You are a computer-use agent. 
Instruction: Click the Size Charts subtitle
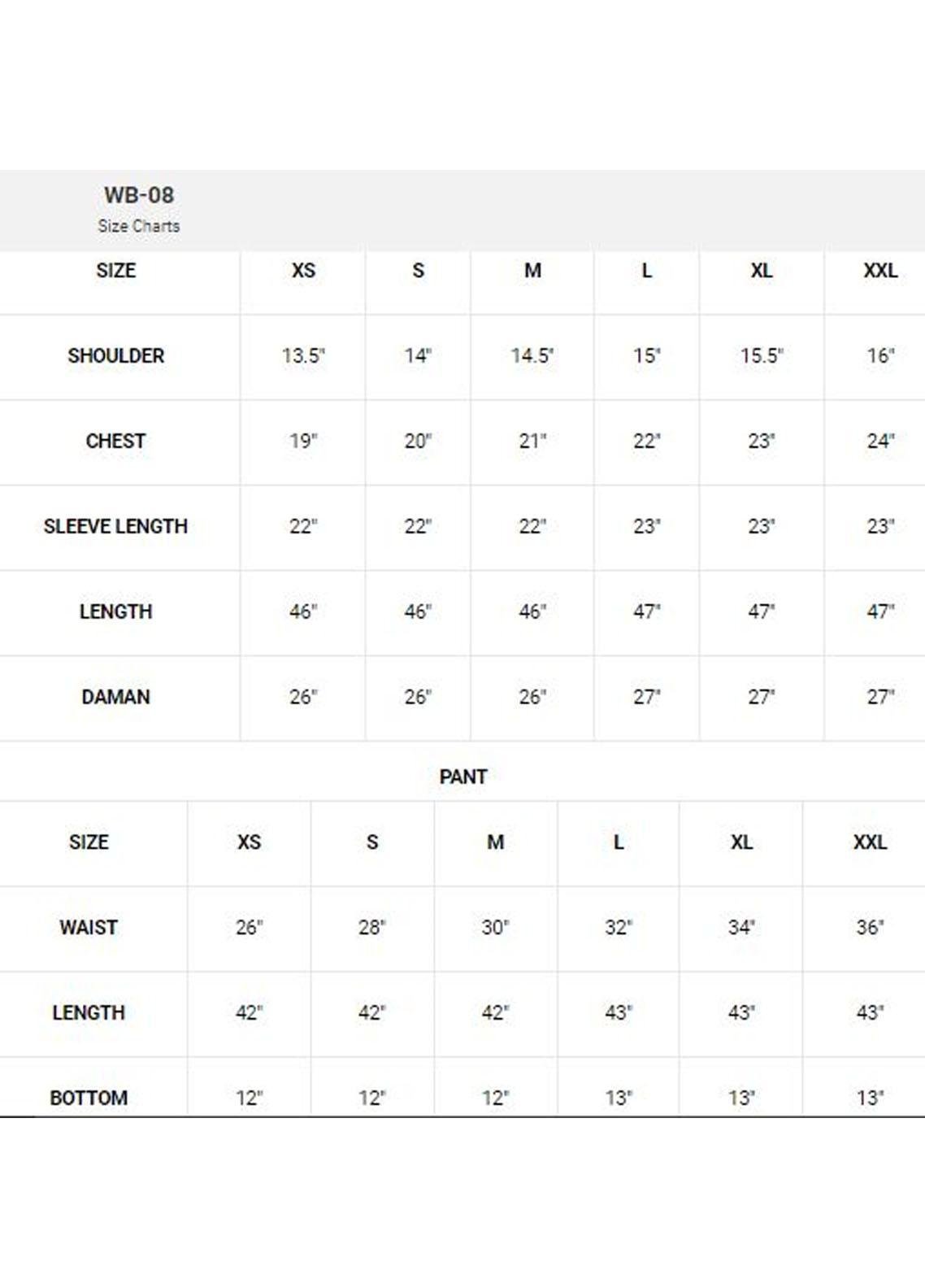139,226
